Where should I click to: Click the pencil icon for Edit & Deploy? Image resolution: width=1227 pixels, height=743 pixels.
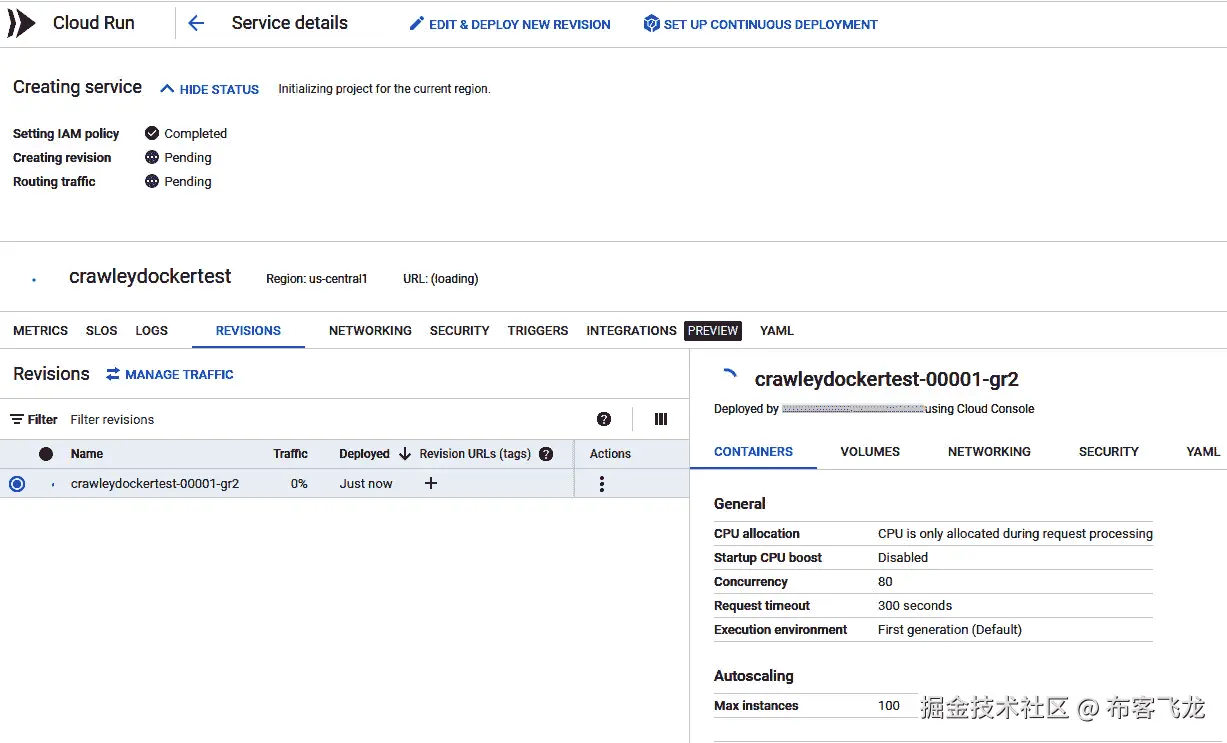coord(417,24)
